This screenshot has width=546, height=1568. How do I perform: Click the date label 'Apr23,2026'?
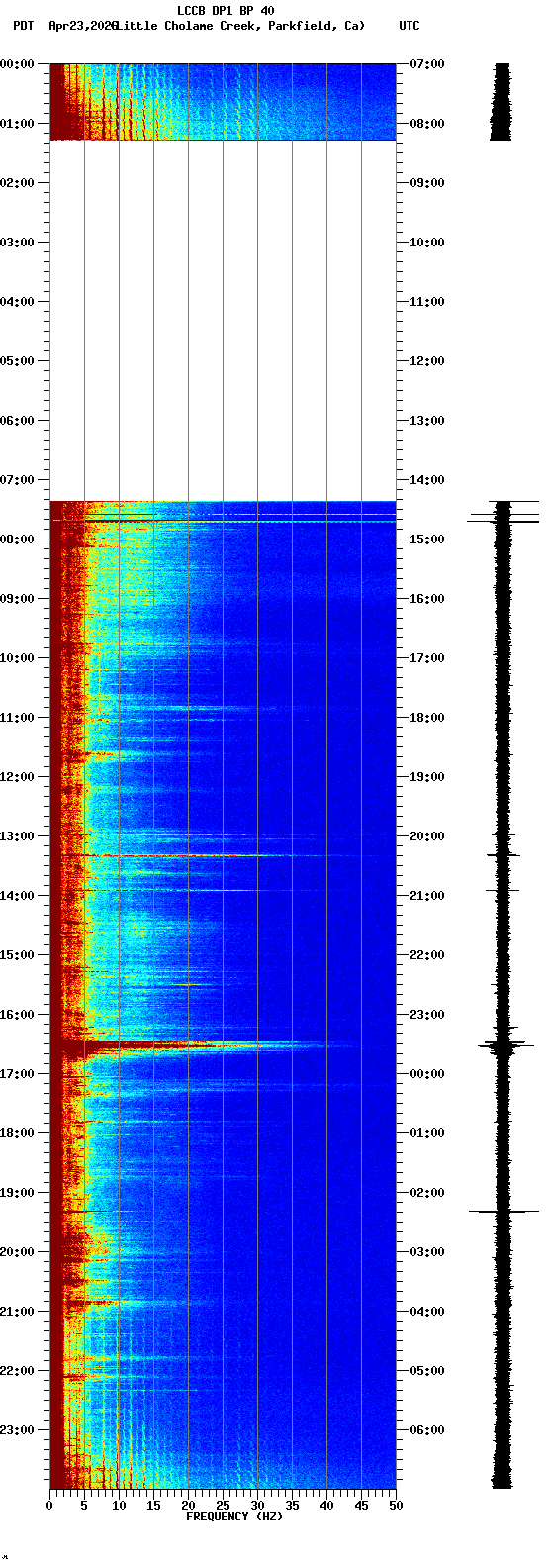(x=83, y=26)
